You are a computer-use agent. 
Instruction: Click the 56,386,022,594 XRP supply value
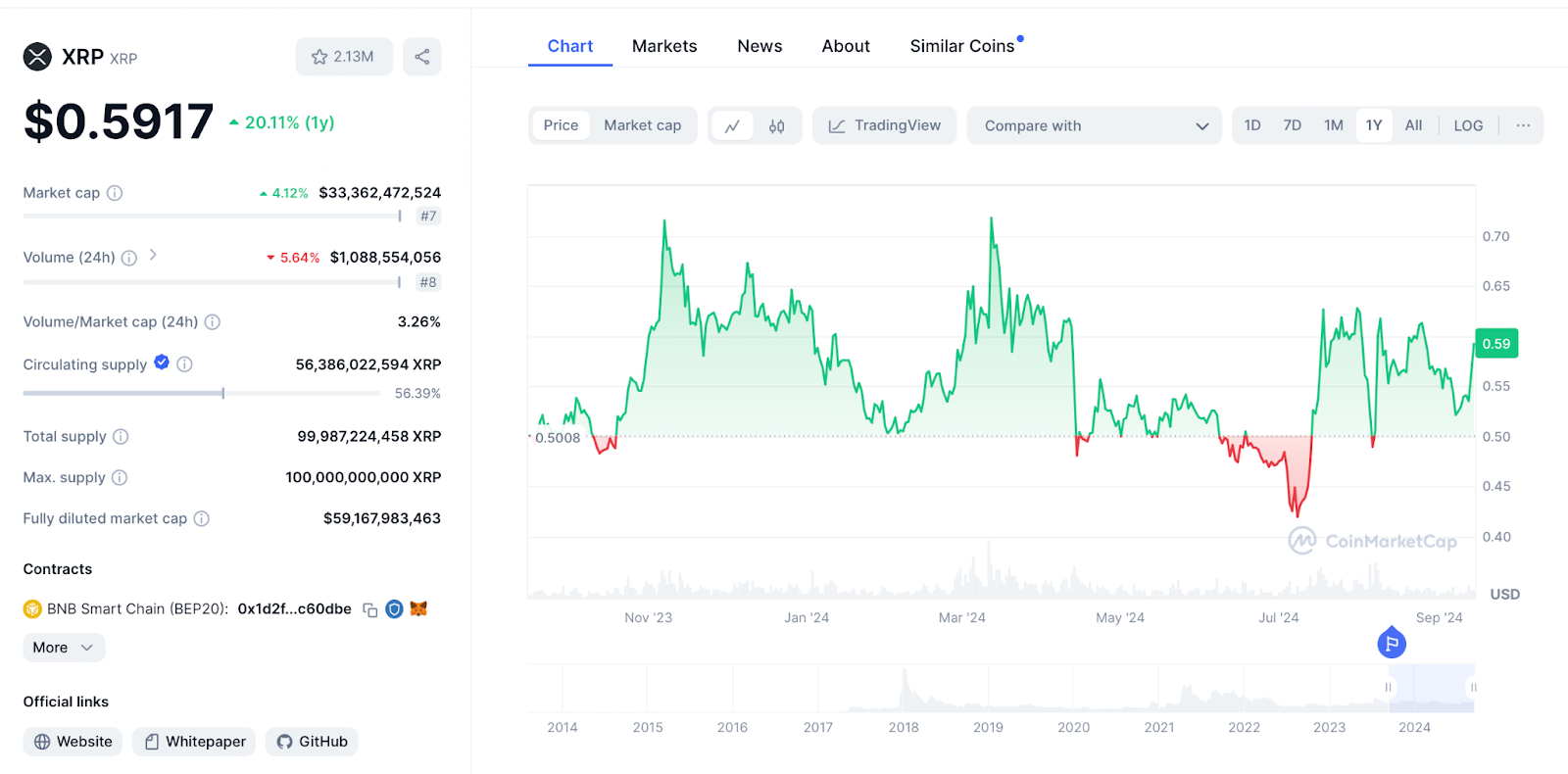[x=368, y=364]
